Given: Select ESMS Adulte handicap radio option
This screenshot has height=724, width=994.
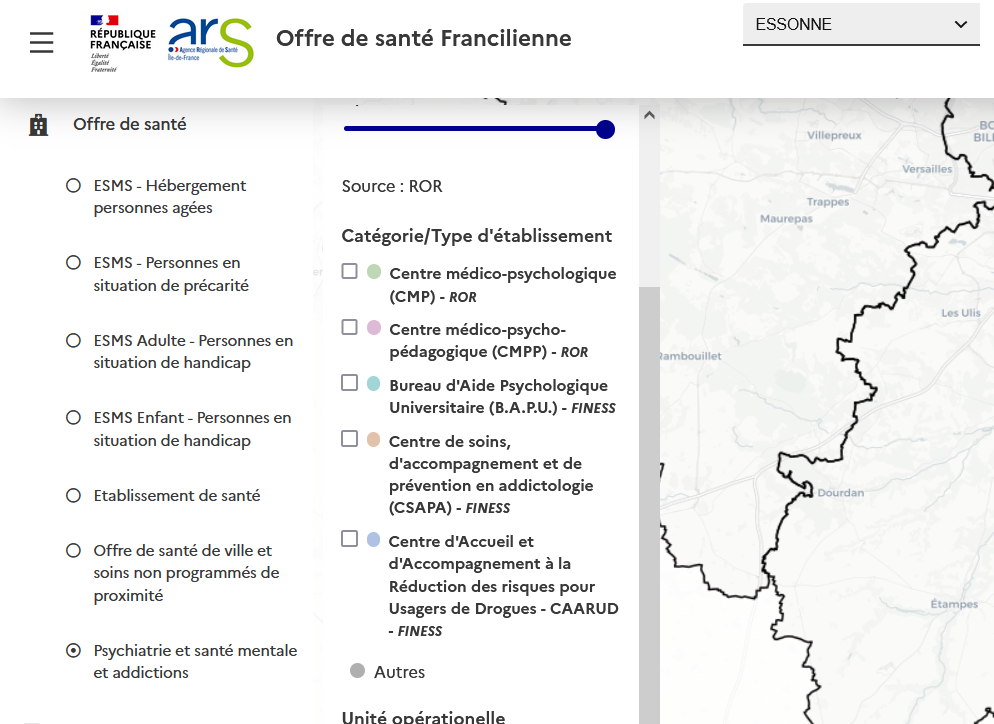Looking at the screenshot, I should (x=74, y=340).
